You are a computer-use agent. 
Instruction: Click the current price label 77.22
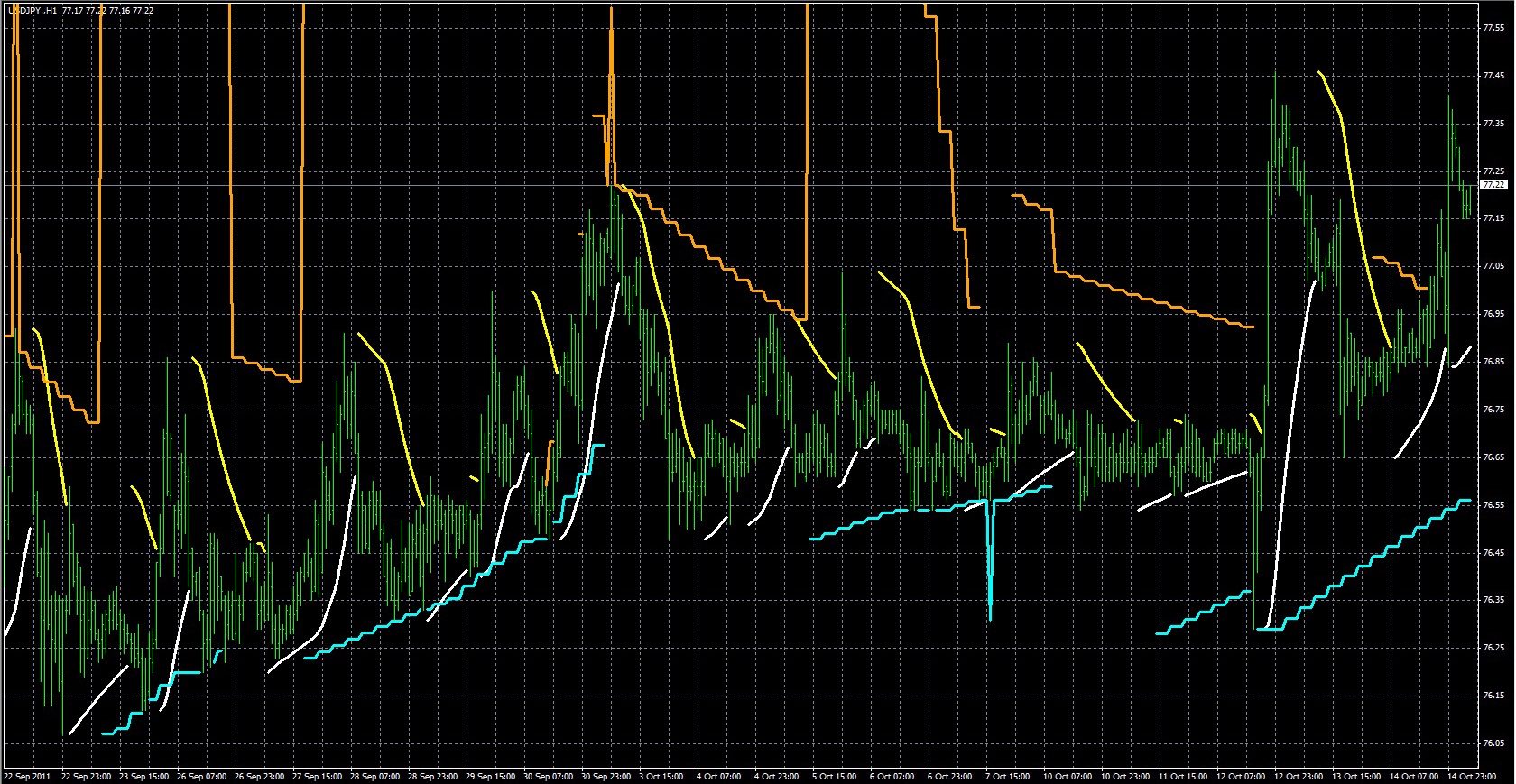click(x=1493, y=185)
